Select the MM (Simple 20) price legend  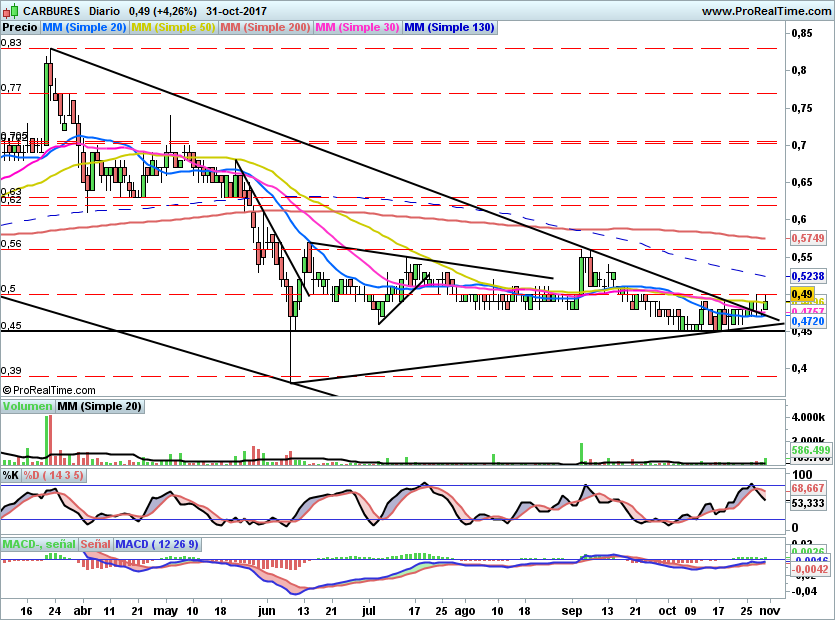click(86, 28)
